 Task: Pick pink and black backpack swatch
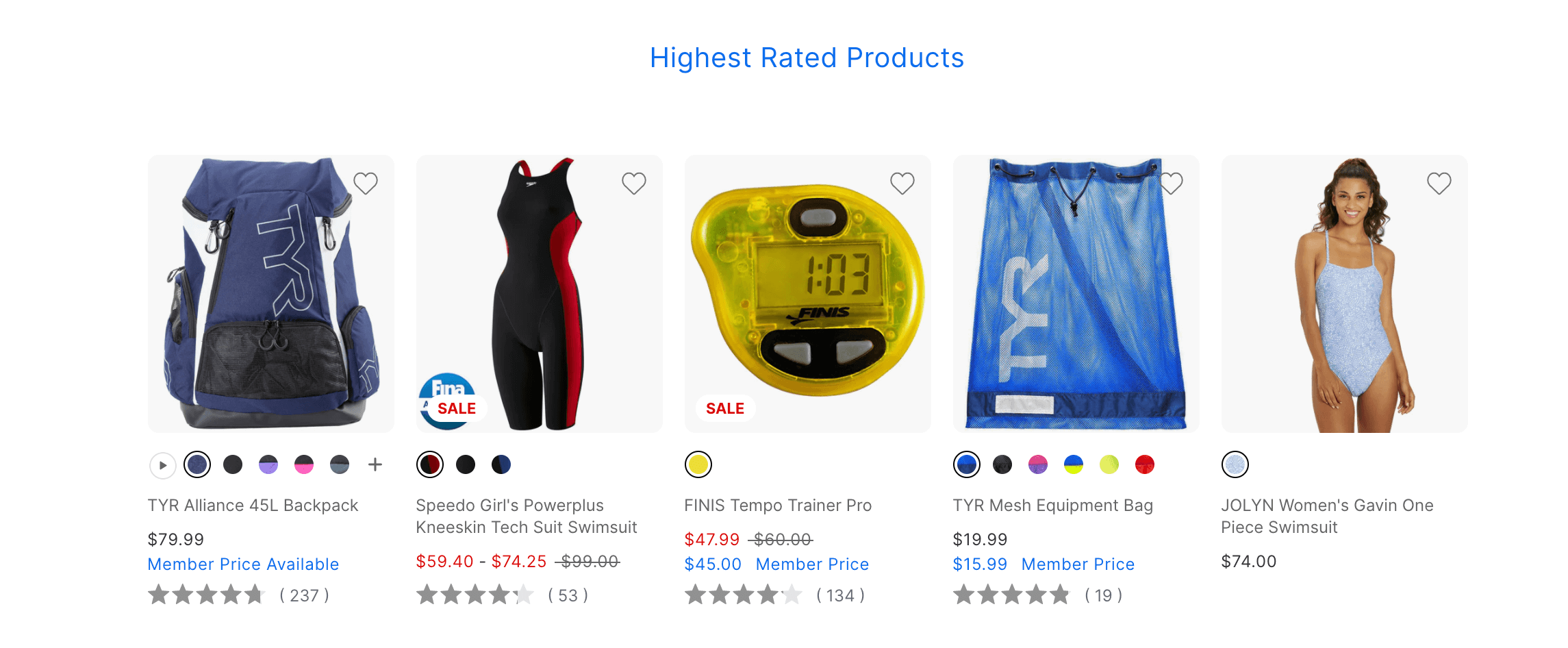304,464
